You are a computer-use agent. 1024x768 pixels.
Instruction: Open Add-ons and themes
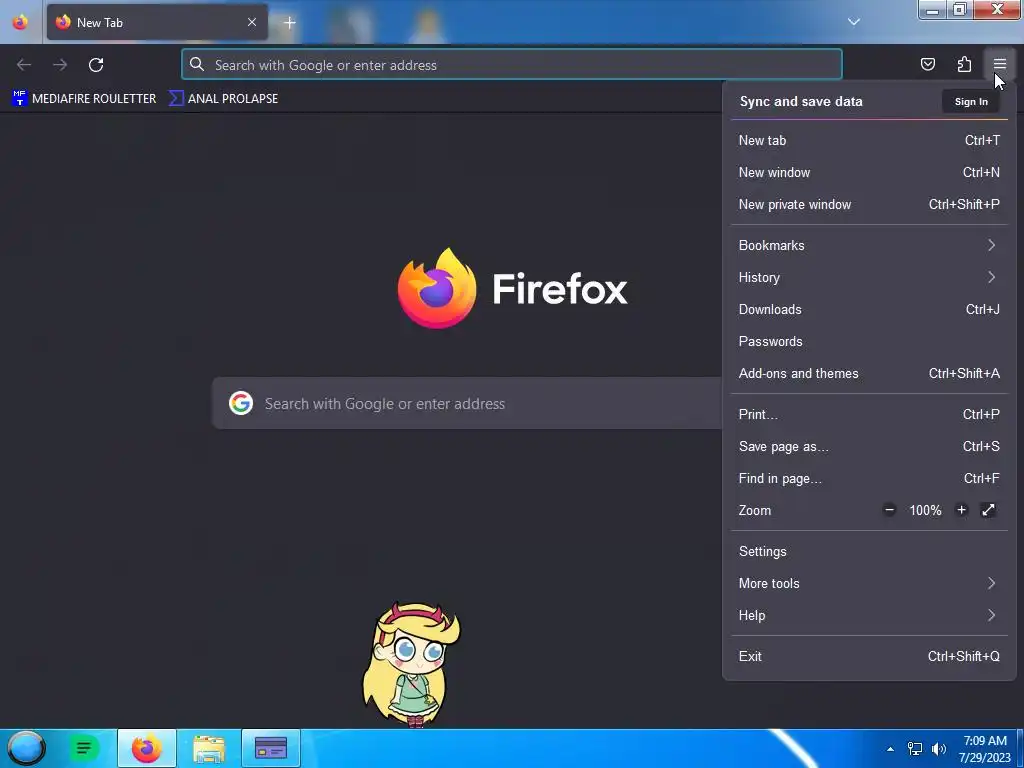coord(869,374)
